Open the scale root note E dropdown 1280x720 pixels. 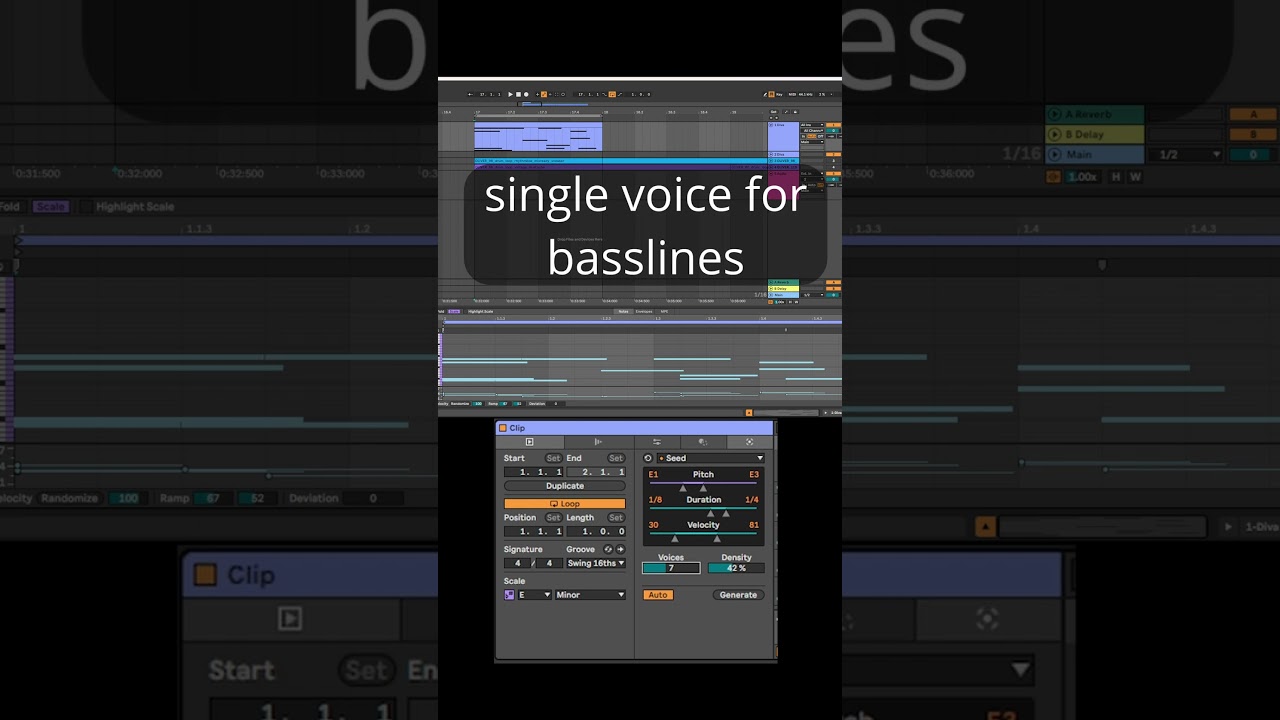[534, 595]
